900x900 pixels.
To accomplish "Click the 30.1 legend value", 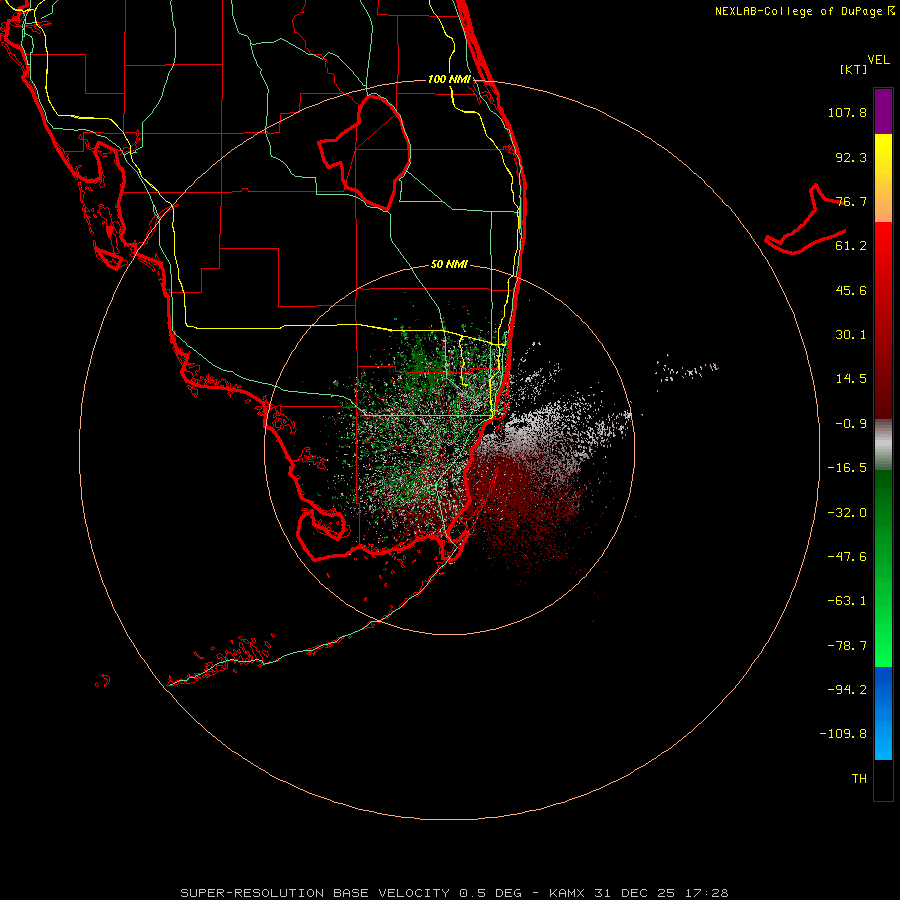I will 851,335.
